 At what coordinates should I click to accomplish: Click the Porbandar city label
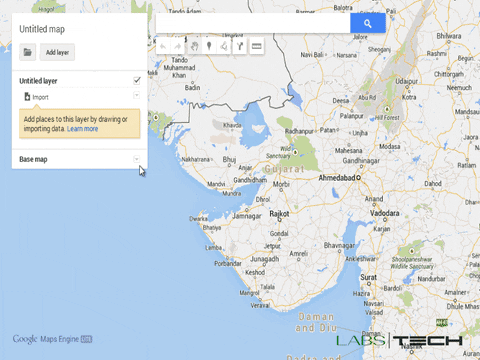(228, 263)
